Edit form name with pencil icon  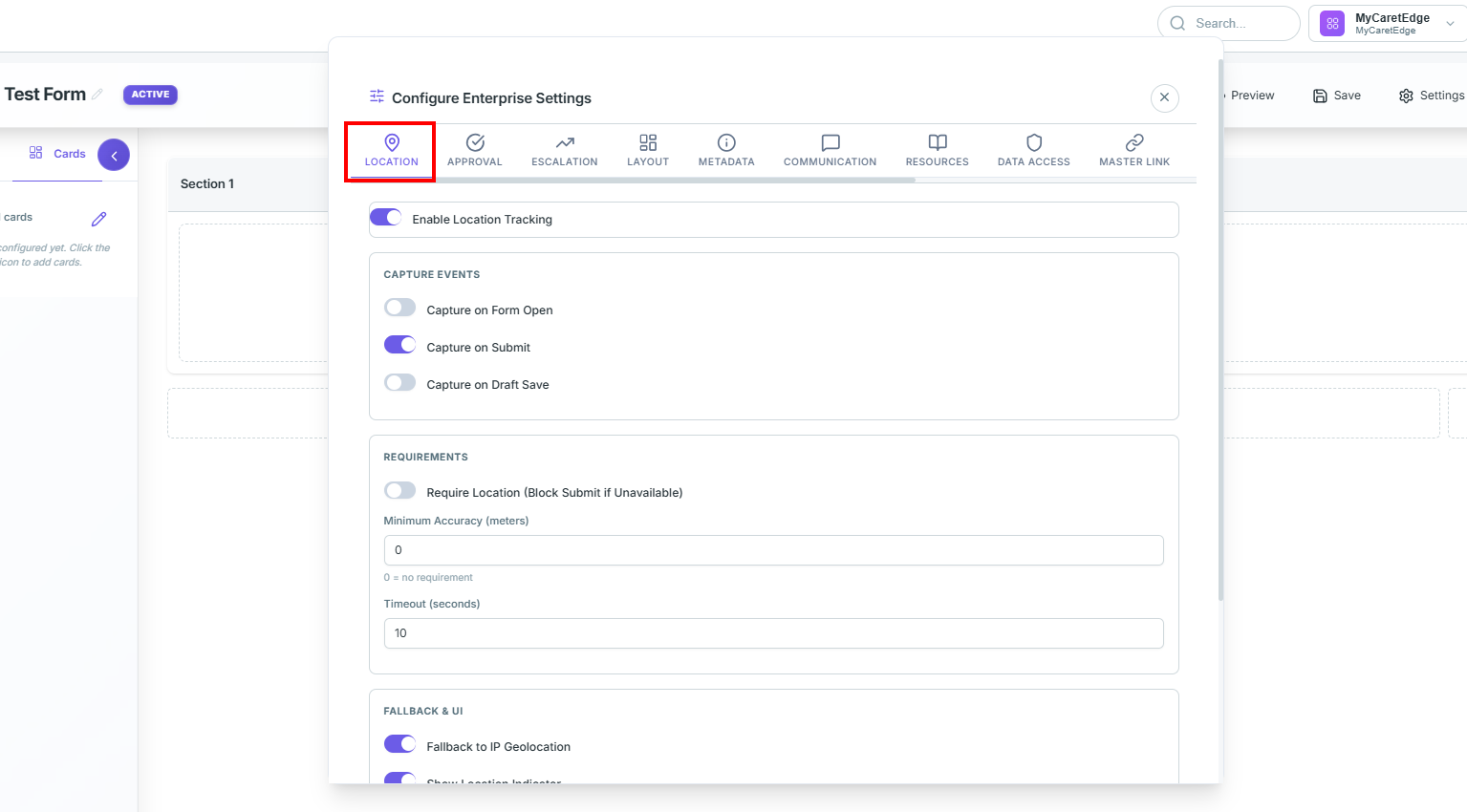coord(97,94)
